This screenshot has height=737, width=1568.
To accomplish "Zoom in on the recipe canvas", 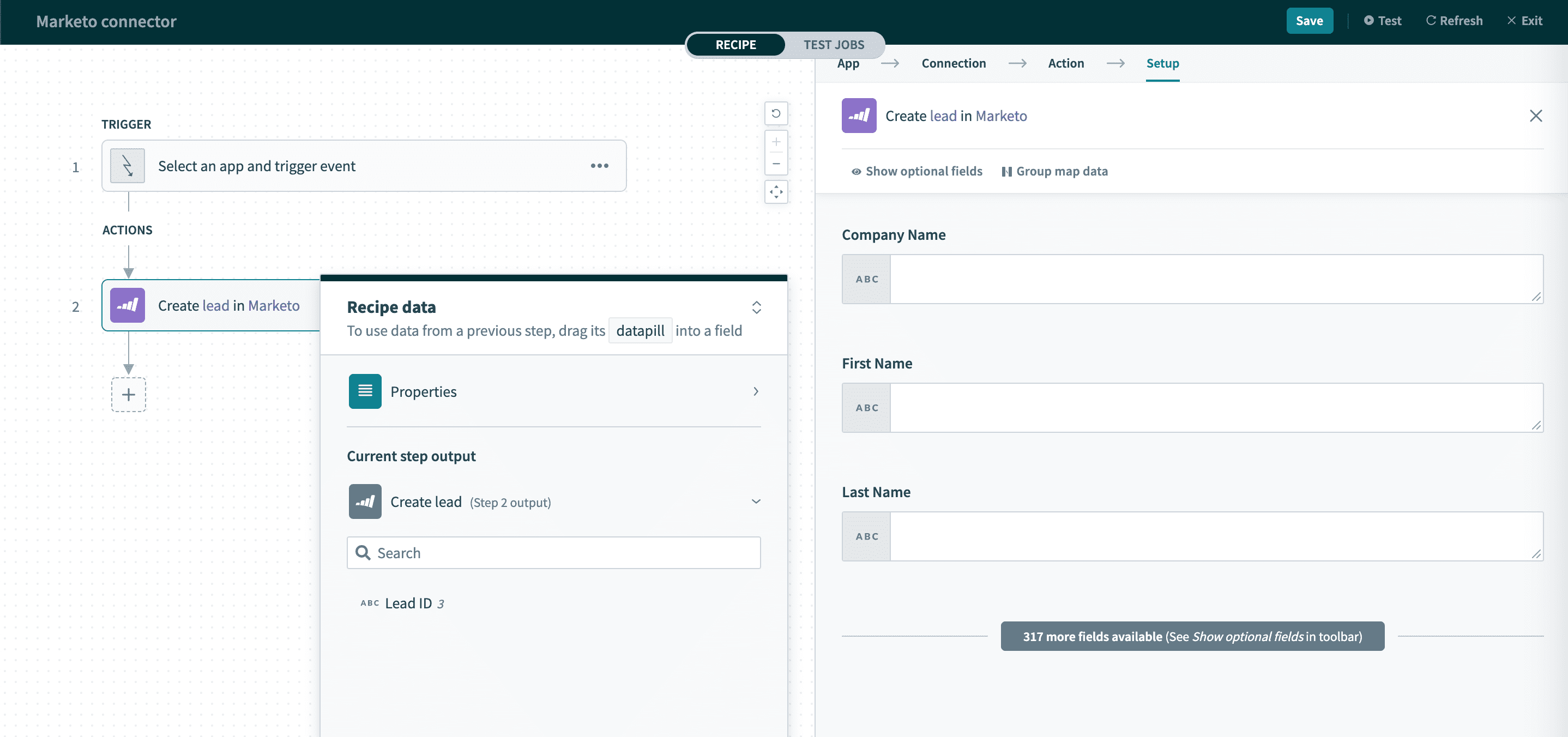I will click(775, 142).
